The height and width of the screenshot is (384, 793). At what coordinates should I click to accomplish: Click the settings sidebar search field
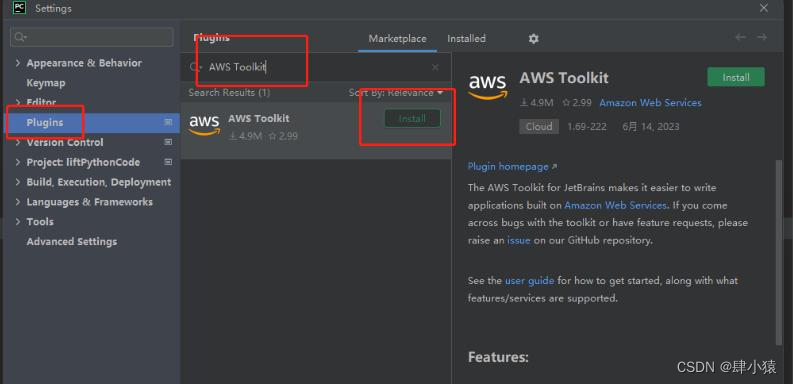point(92,37)
